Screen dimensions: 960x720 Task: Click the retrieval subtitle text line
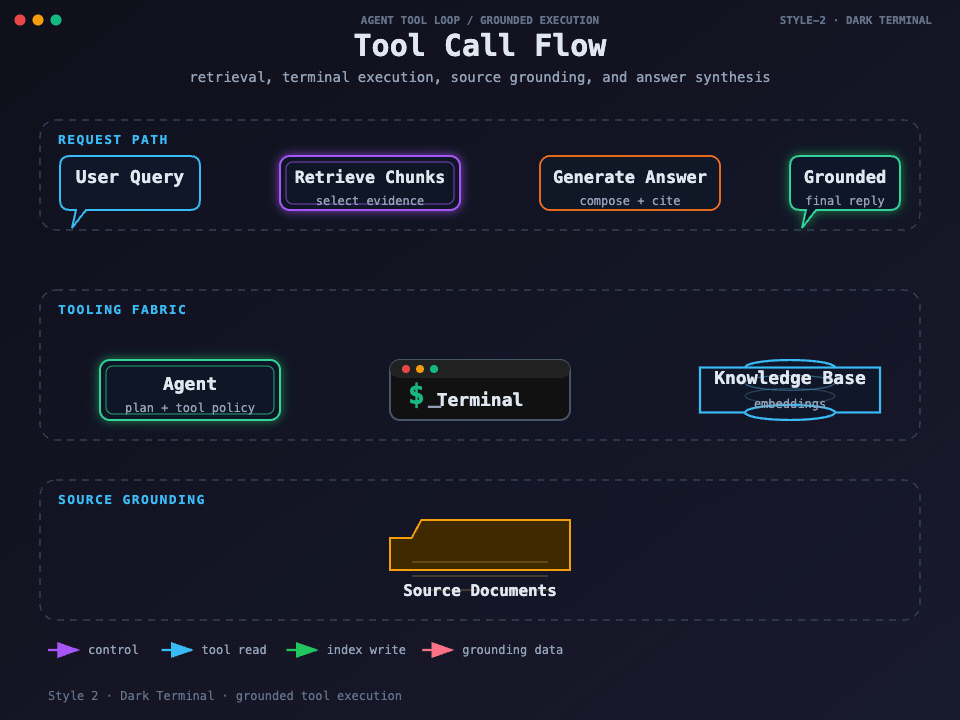click(480, 77)
